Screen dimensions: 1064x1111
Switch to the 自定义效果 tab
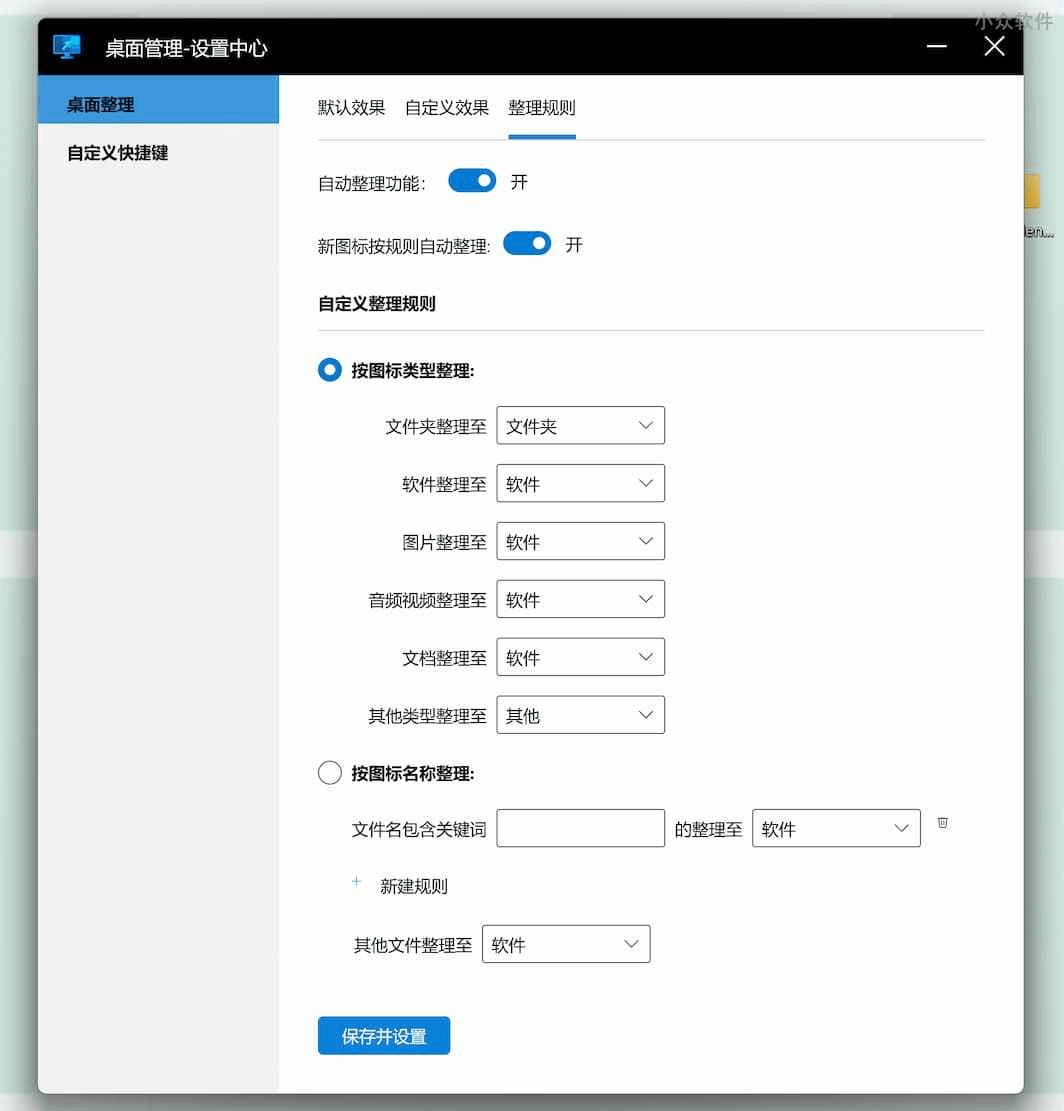click(x=447, y=108)
